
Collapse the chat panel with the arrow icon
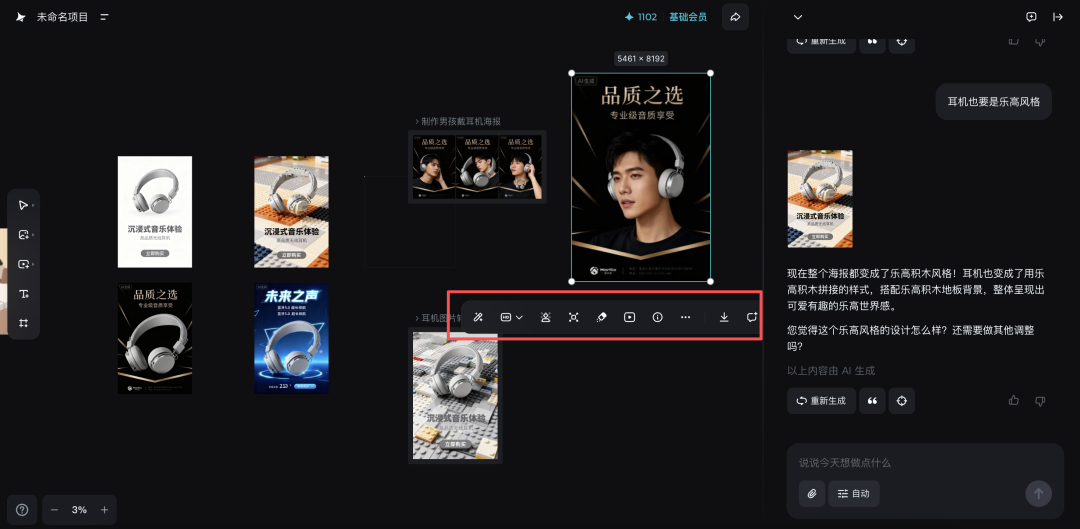pyautogui.click(x=1058, y=17)
